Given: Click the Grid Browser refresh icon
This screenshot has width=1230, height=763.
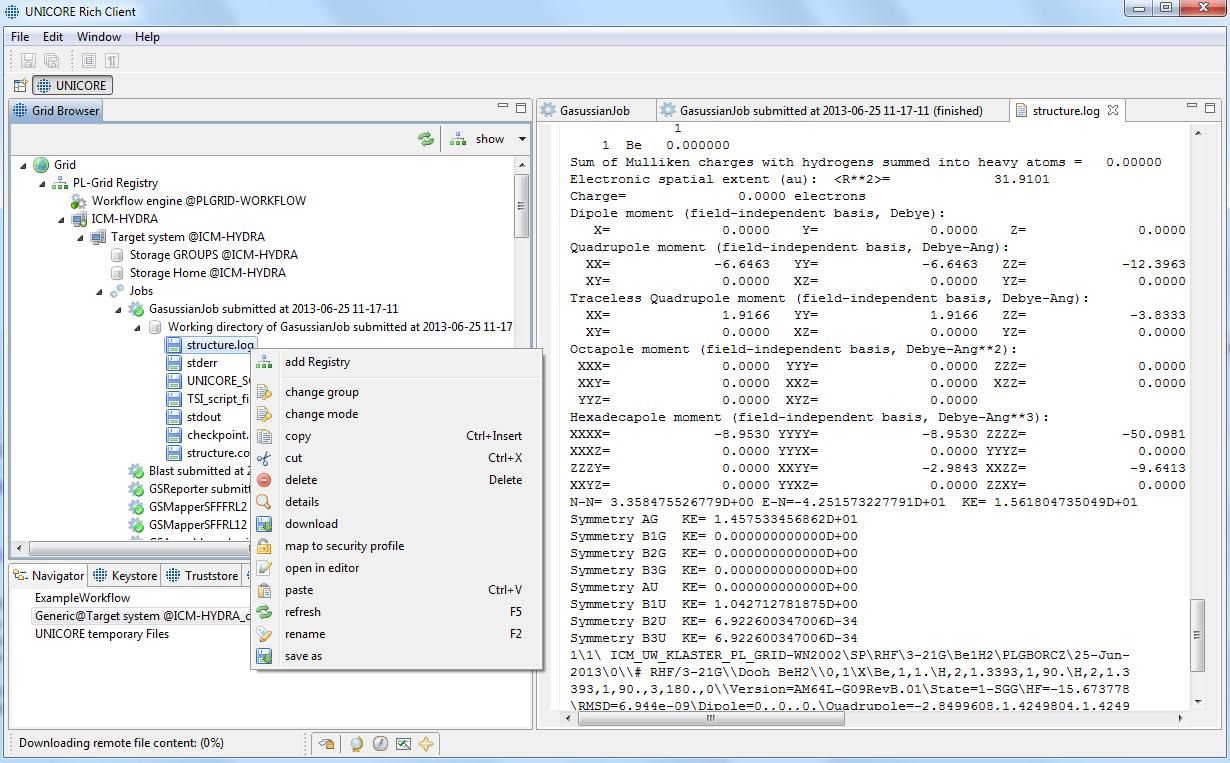Looking at the screenshot, I should [x=426, y=139].
